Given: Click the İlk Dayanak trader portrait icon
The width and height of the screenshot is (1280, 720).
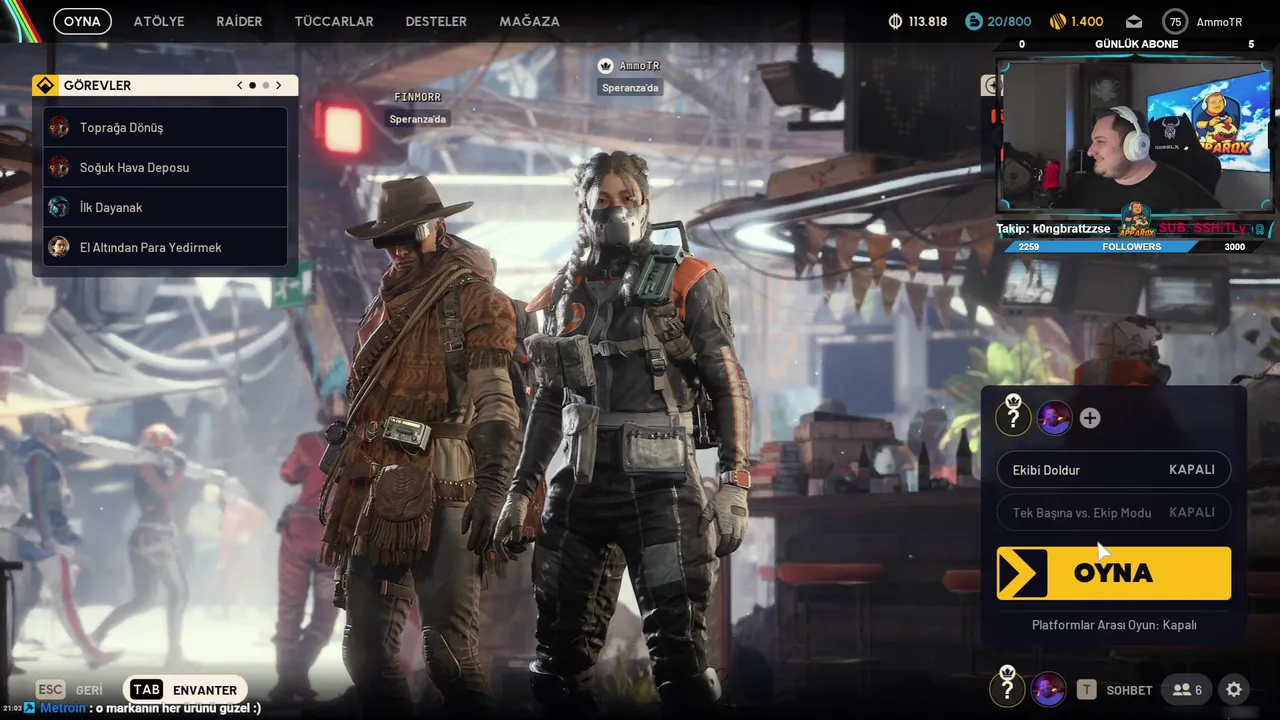Looking at the screenshot, I should 59,207.
